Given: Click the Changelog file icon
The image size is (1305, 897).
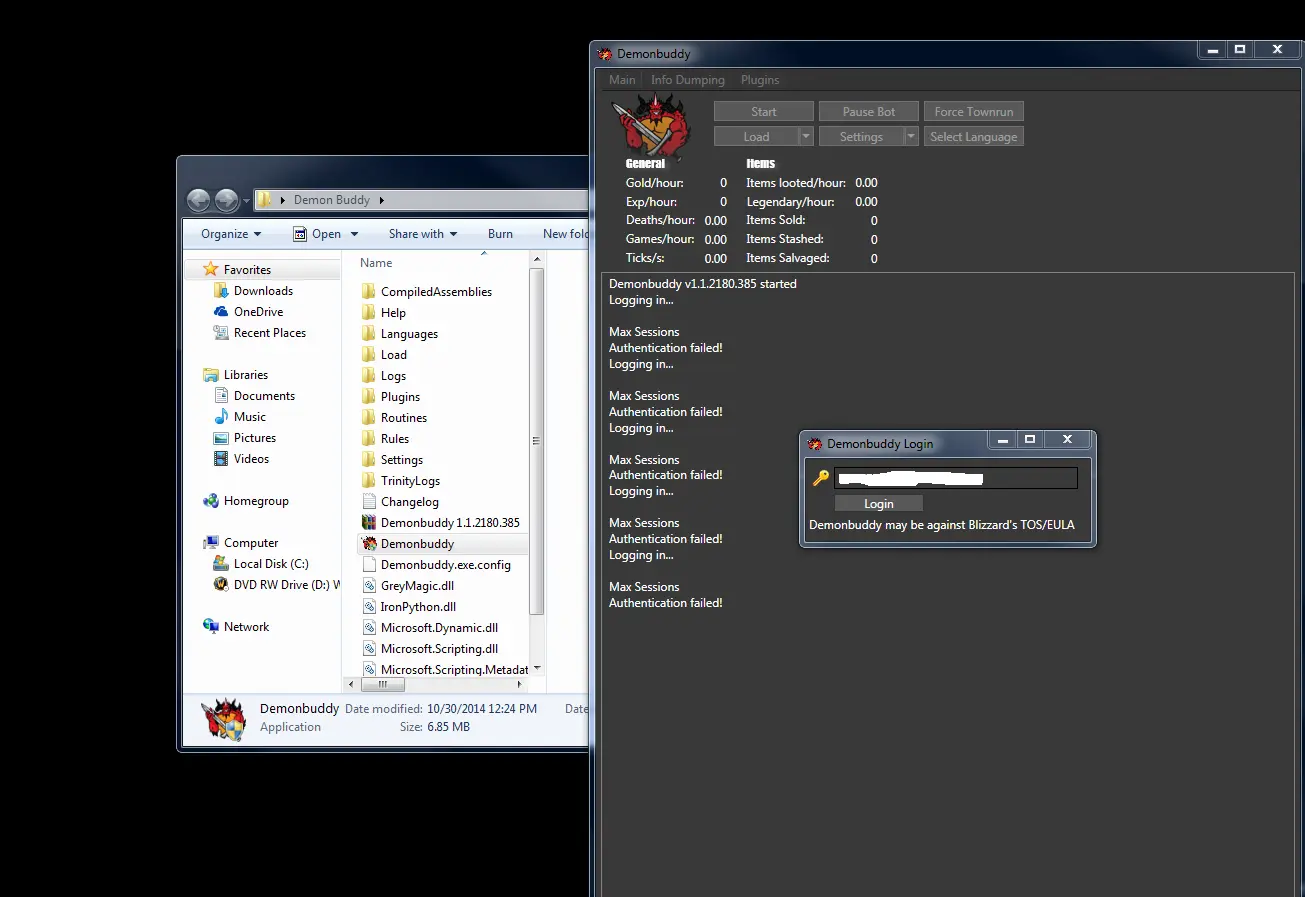Looking at the screenshot, I should [369, 502].
